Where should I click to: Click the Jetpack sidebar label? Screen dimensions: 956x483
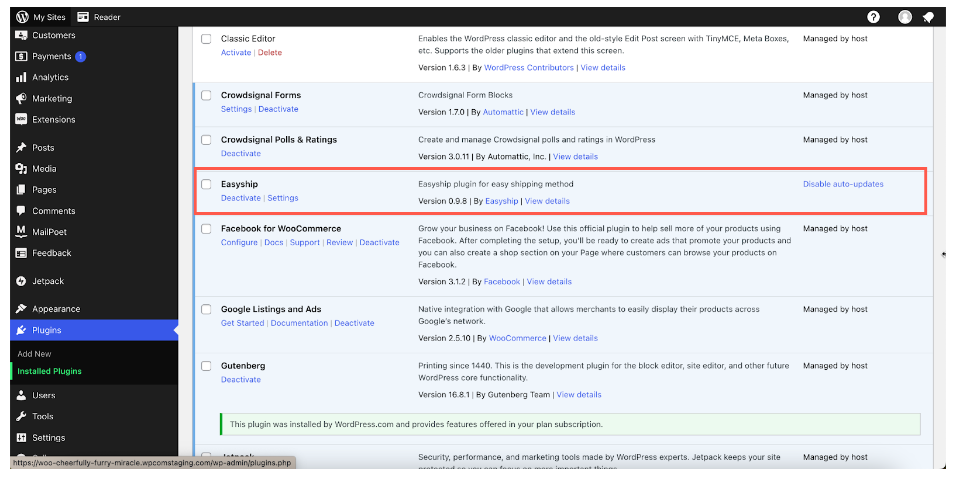48,281
